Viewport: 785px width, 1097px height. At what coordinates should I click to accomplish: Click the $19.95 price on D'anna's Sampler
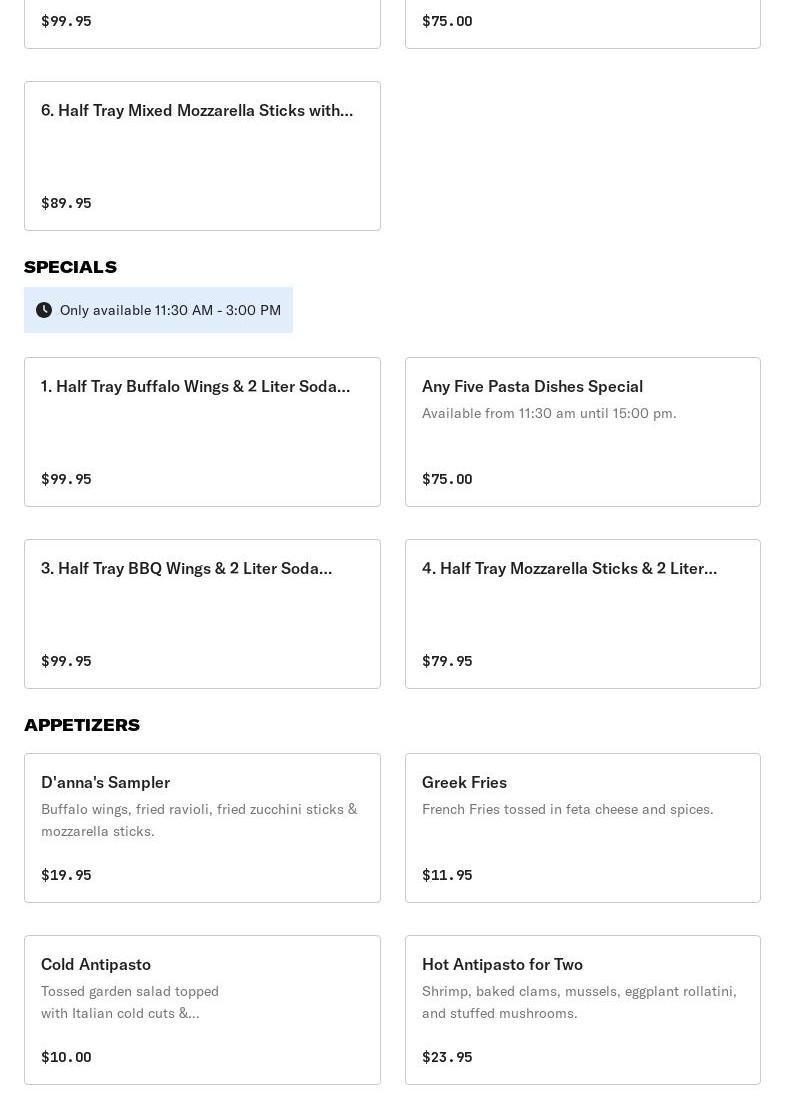click(66, 875)
